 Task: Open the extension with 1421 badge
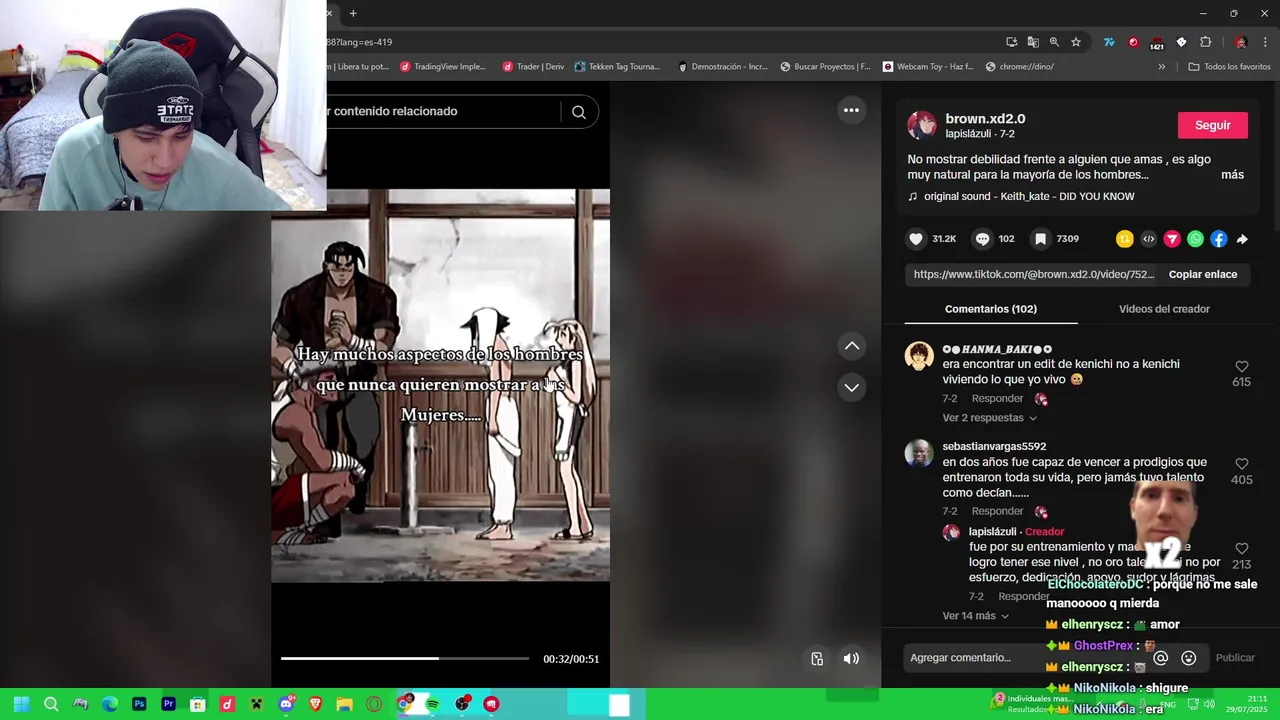(1157, 43)
